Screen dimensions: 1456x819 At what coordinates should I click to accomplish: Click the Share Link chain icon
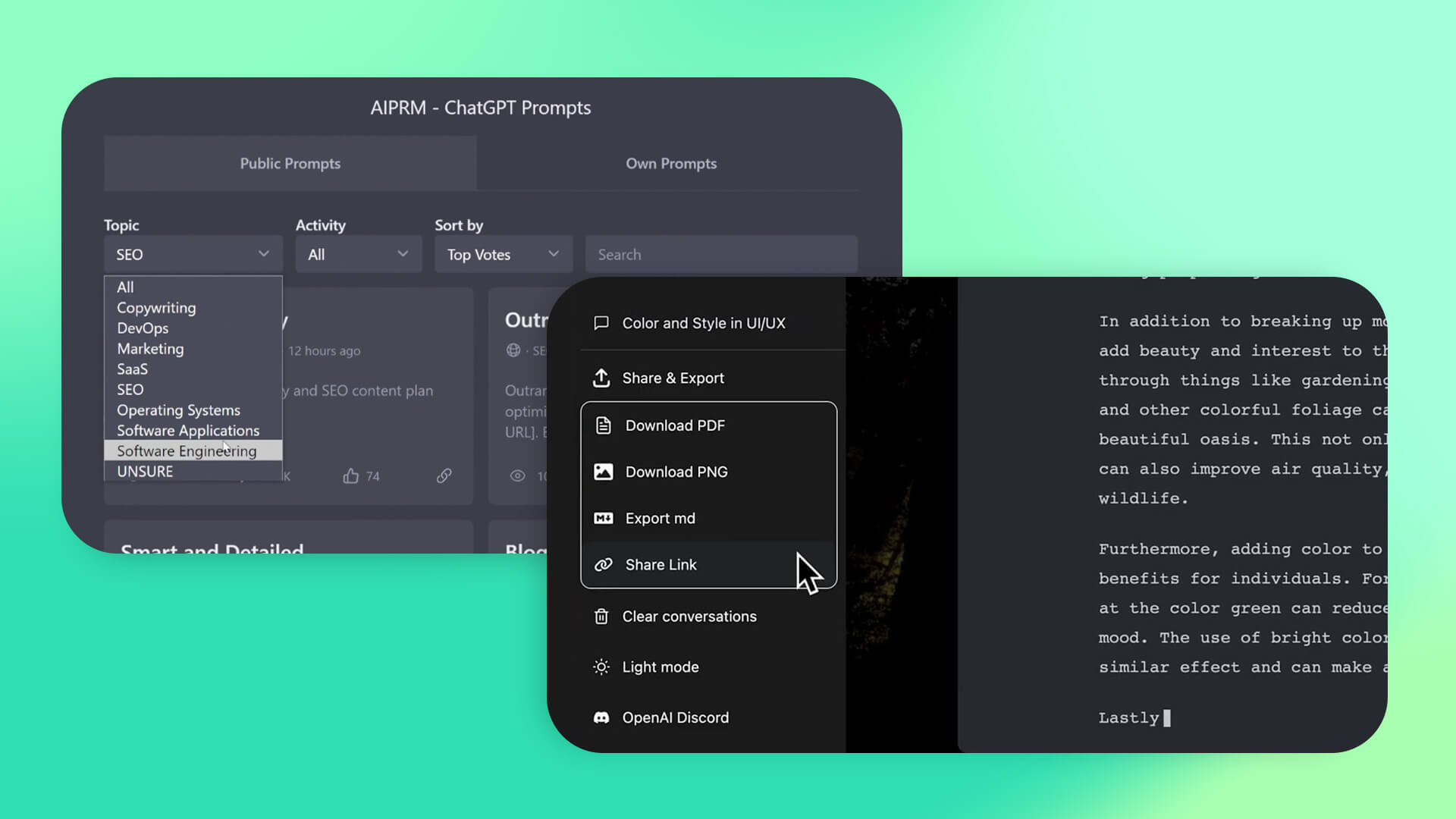point(603,564)
